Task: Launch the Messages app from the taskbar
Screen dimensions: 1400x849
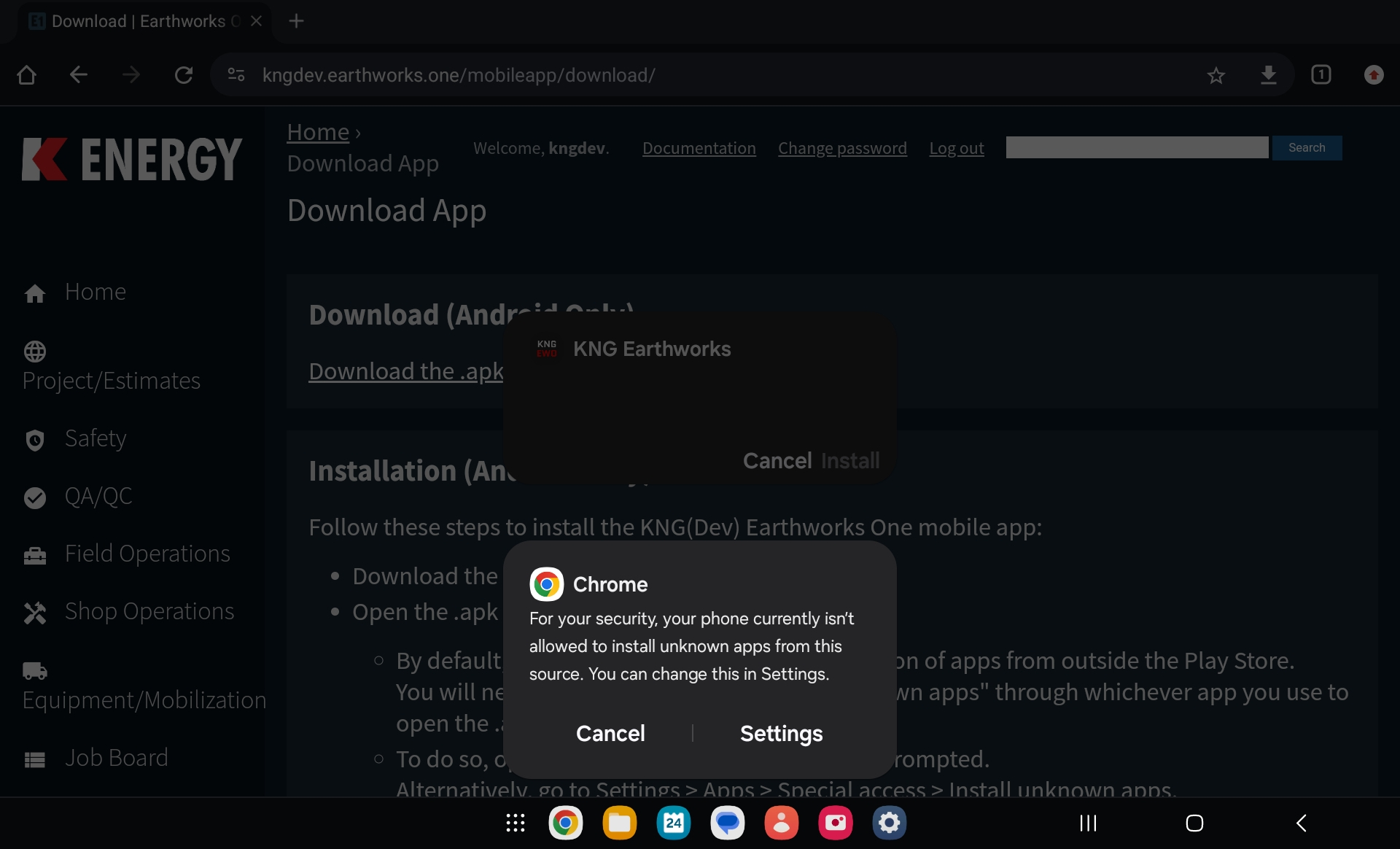Action: (727, 823)
